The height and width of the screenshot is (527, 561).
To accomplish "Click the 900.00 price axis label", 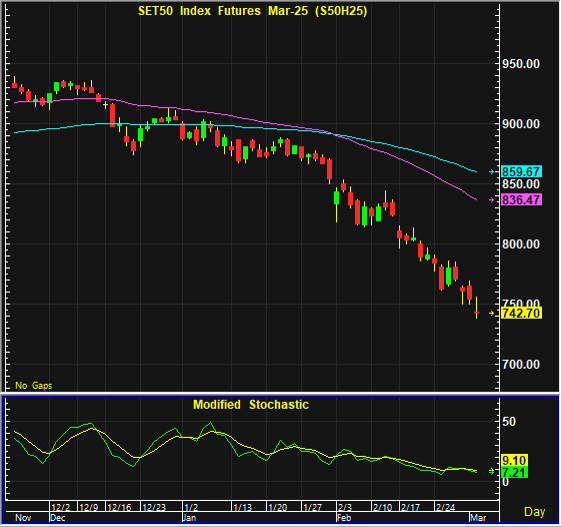I will pyautogui.click(x=521, y=124).
